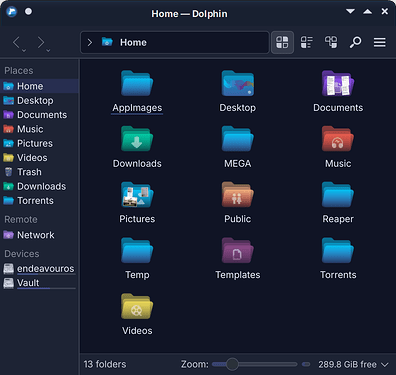
Task: Switch to Details tree view mode
Action: point(331,42)
